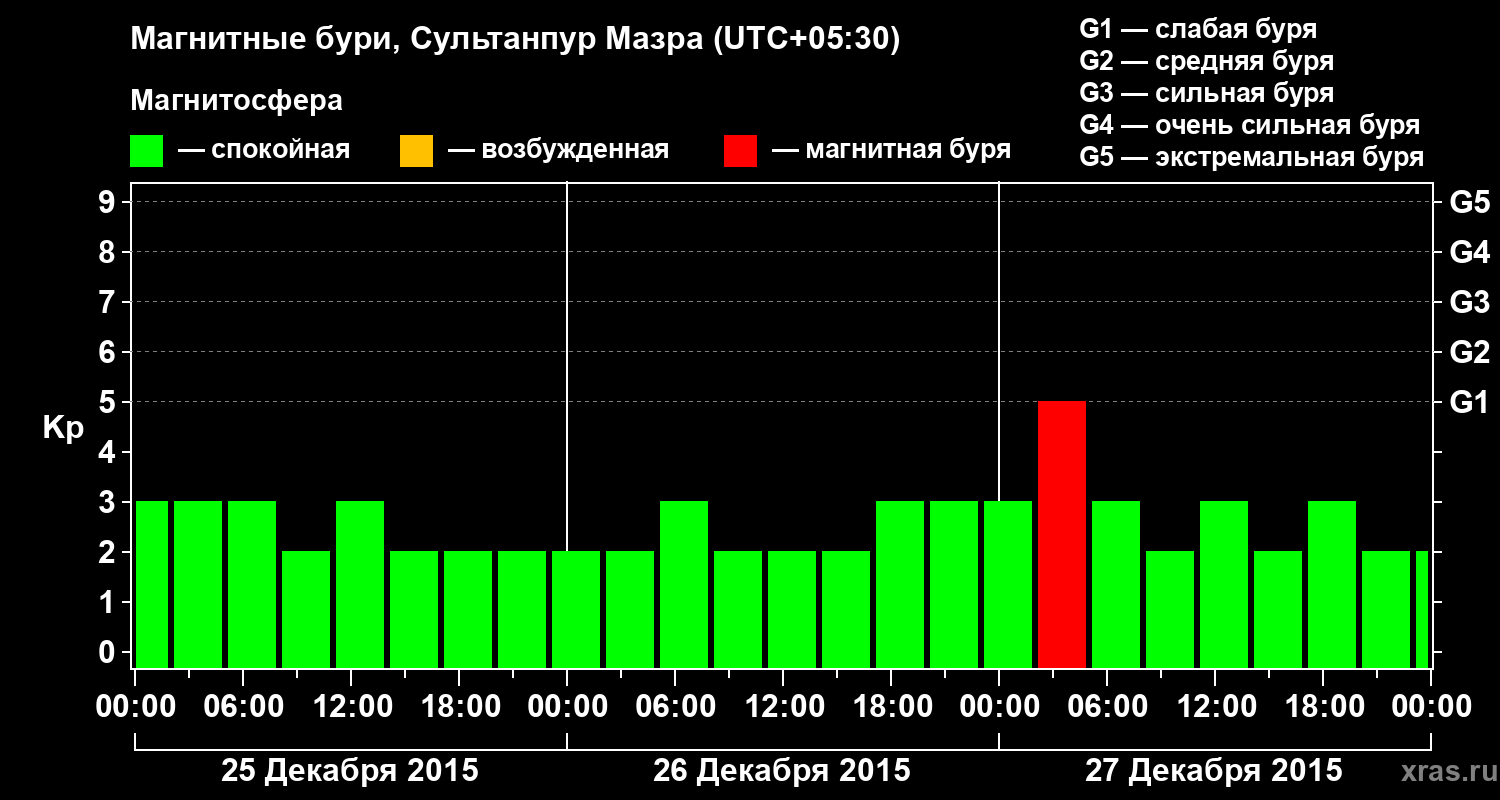Click the 'Kp' axis title
This screenshot has width=1500, height=800.
coord(63,428)
